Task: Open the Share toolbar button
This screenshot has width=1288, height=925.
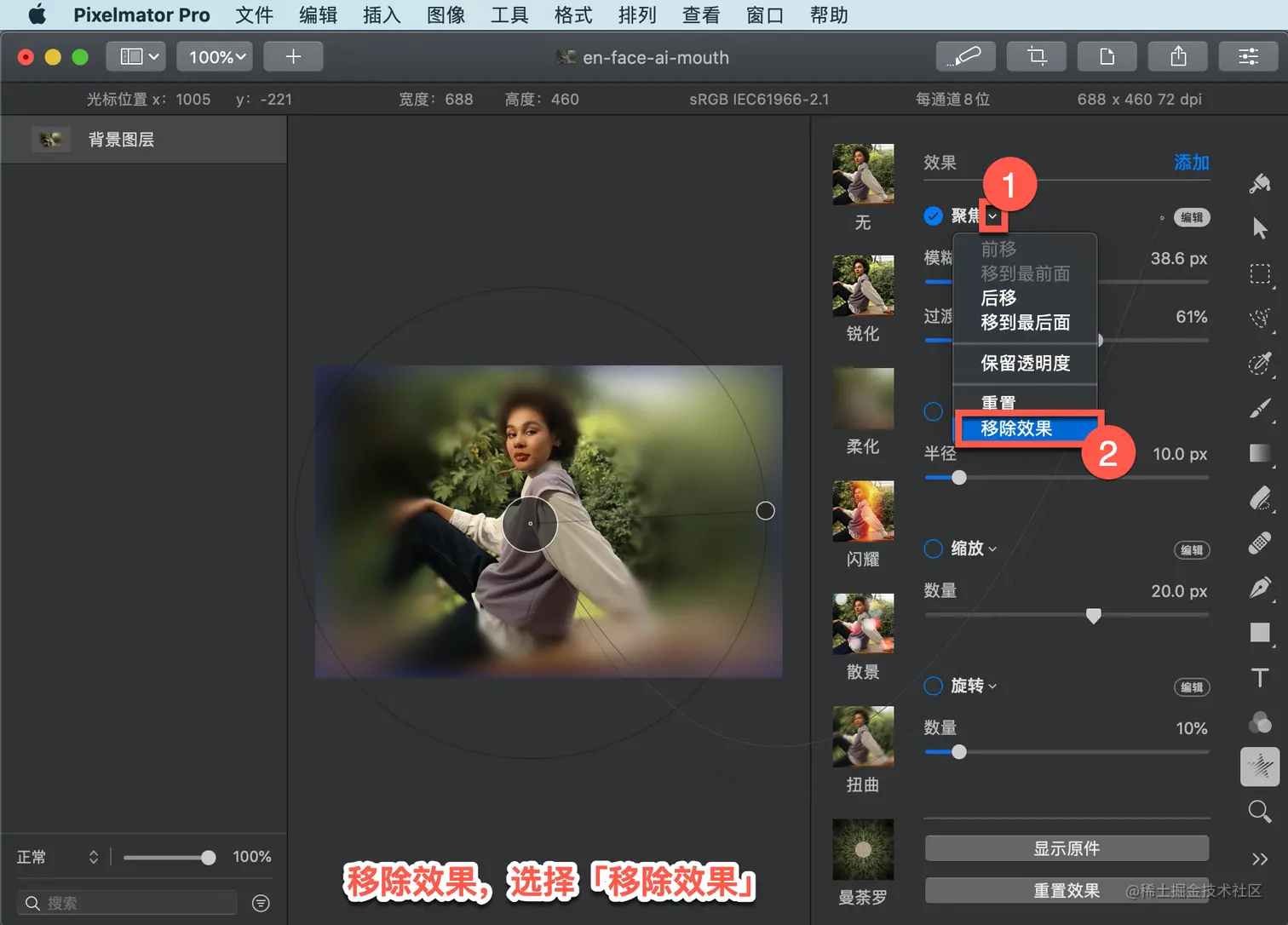Action: (x=1177, y=57)
